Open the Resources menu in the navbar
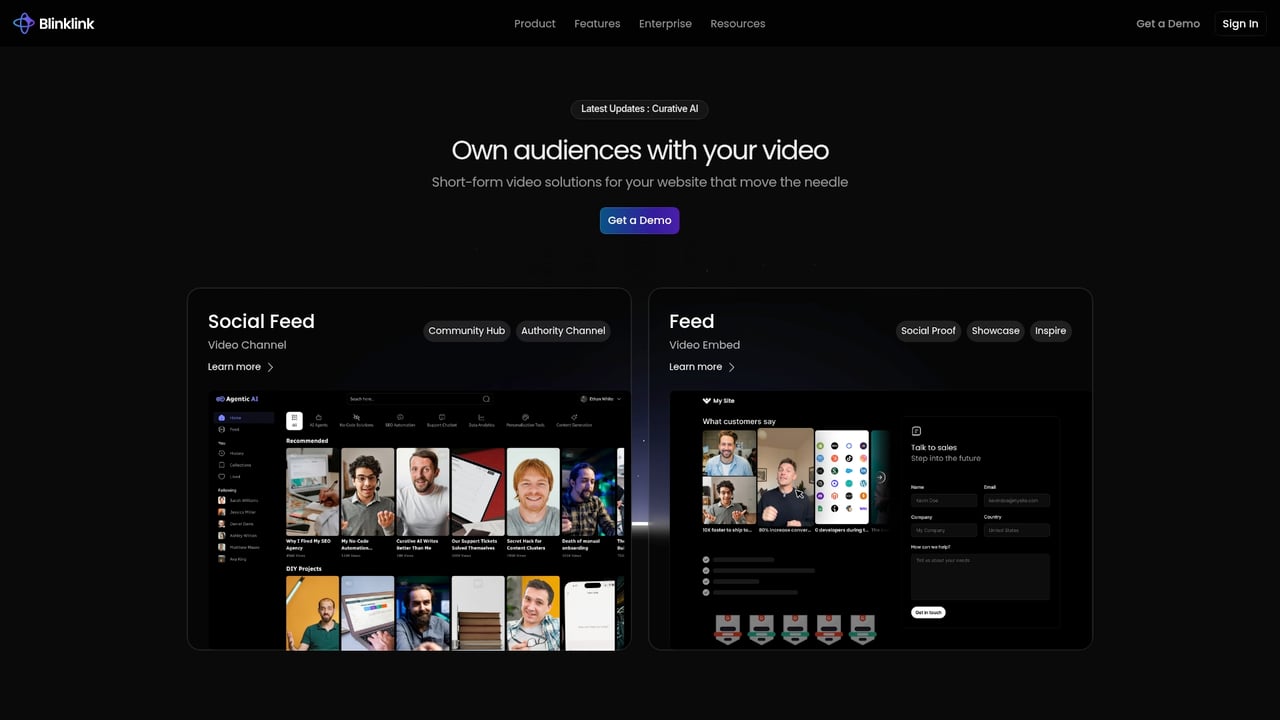This screenshot has height=720, width=1280. click(x=737, y=24)
